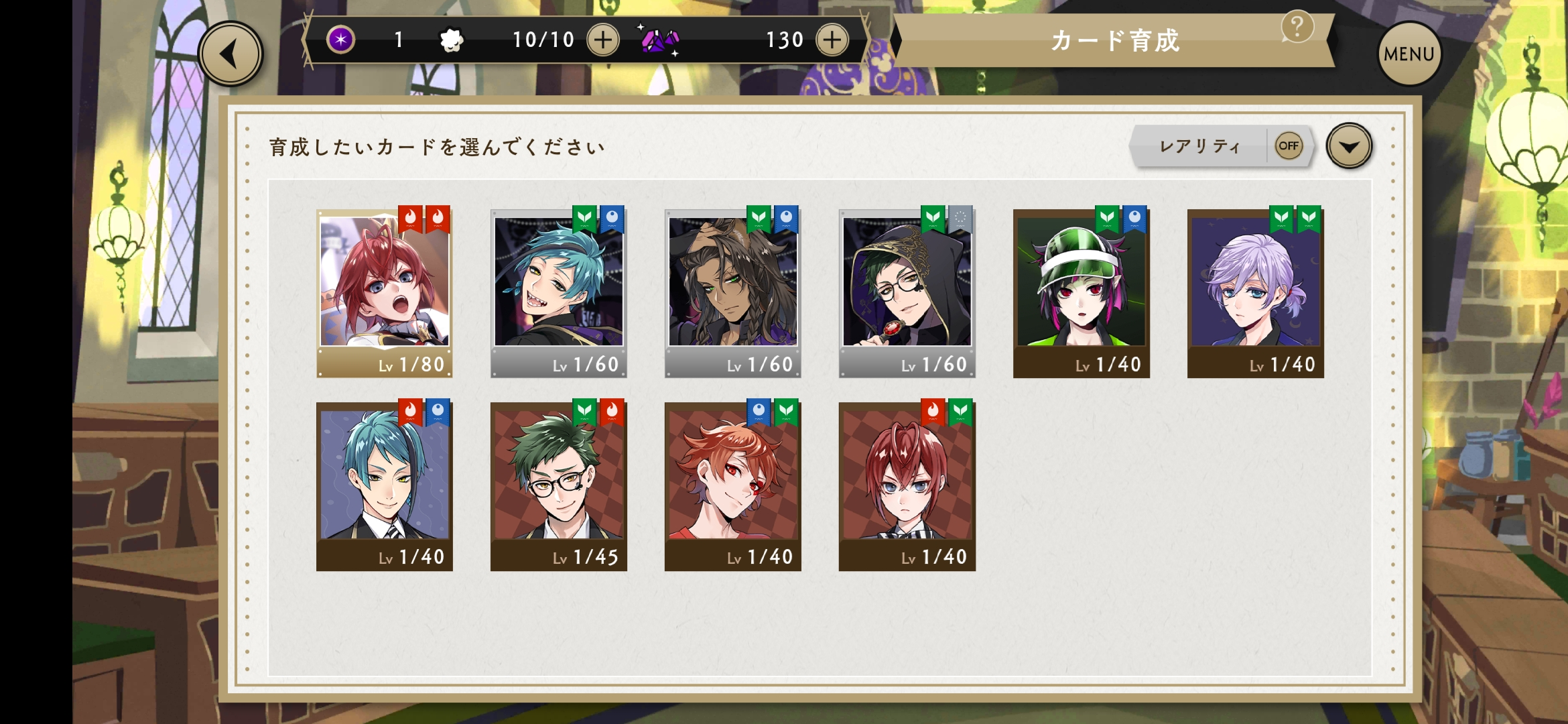Click the カード育成 title banner
This screenshot has height=724, width=1568.
coord(1114,41)
